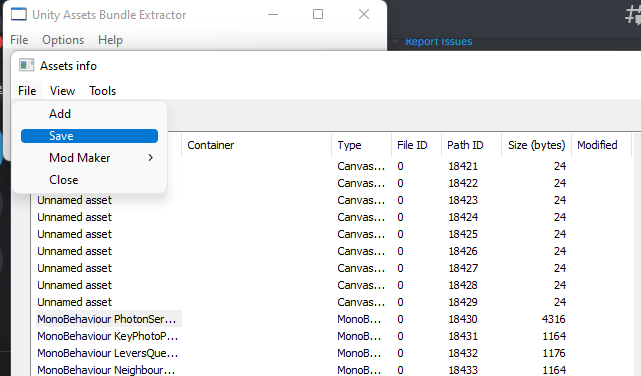Click Path ID cell 18421
The width and height of the screenshot is (641, 376).
click(x=463, y=166)
